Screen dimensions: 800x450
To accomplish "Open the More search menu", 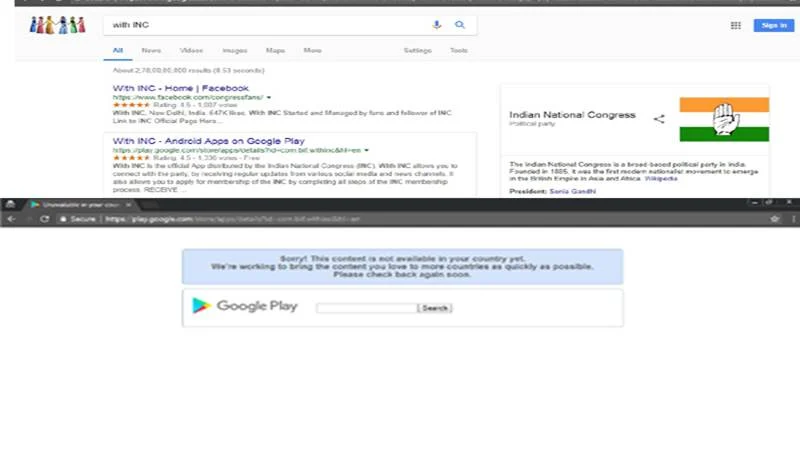I will [x=312, y=50].
